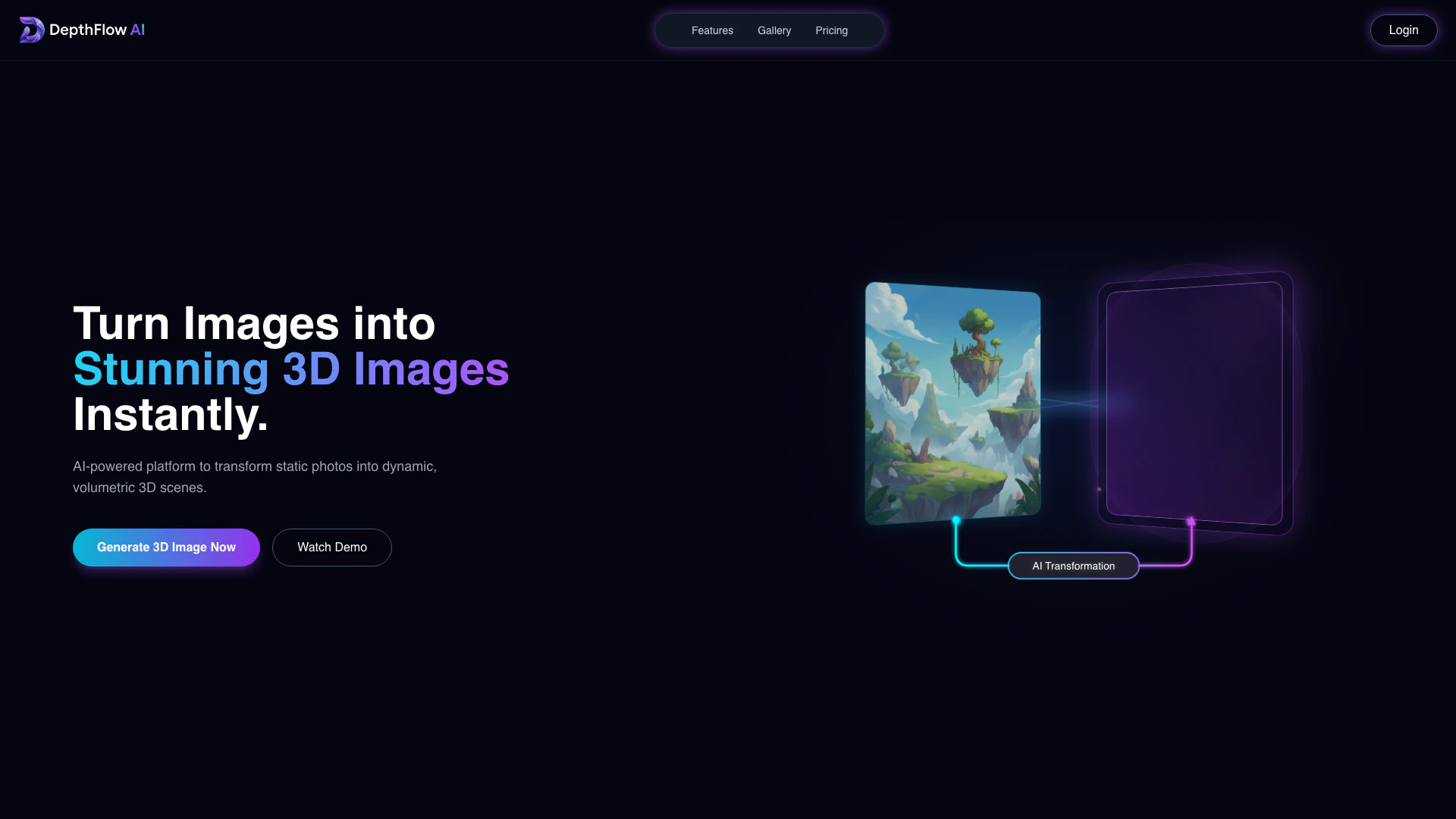
Task: Click the empty purple 3D output frame
Action: 1194,402
